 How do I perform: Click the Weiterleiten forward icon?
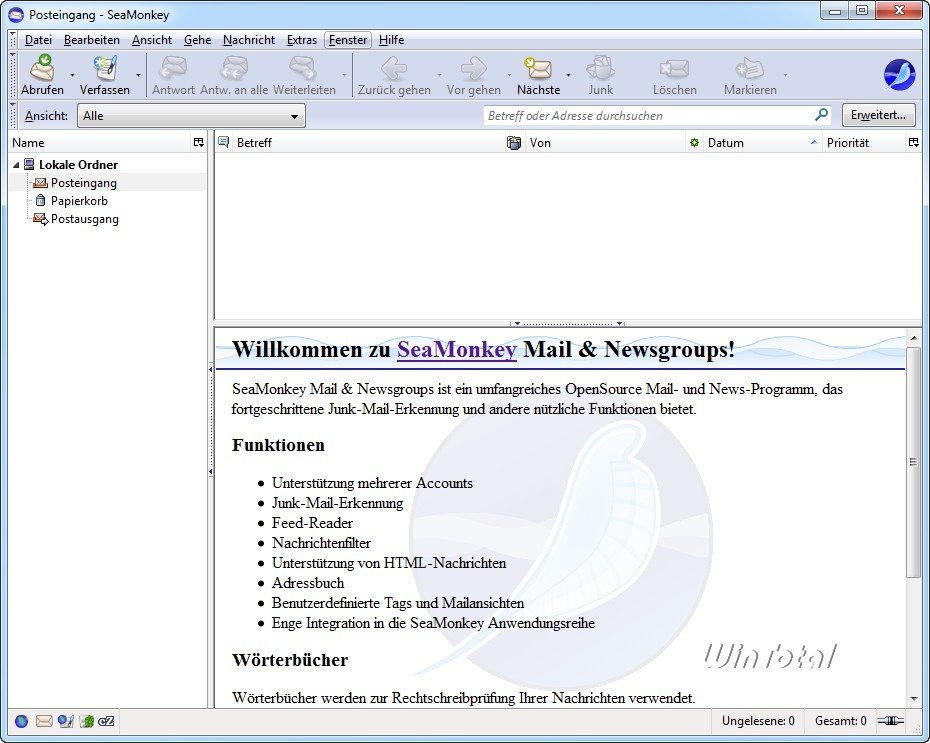click(303, 68)
